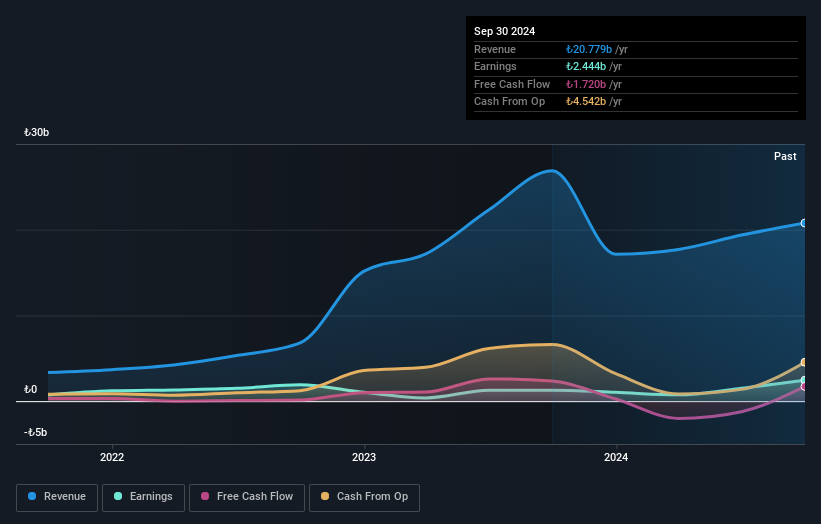This screenshot has height=524, width=821.
Task: Toggle the Free Cash Flow legend button
Action: [x=247, y=497]
